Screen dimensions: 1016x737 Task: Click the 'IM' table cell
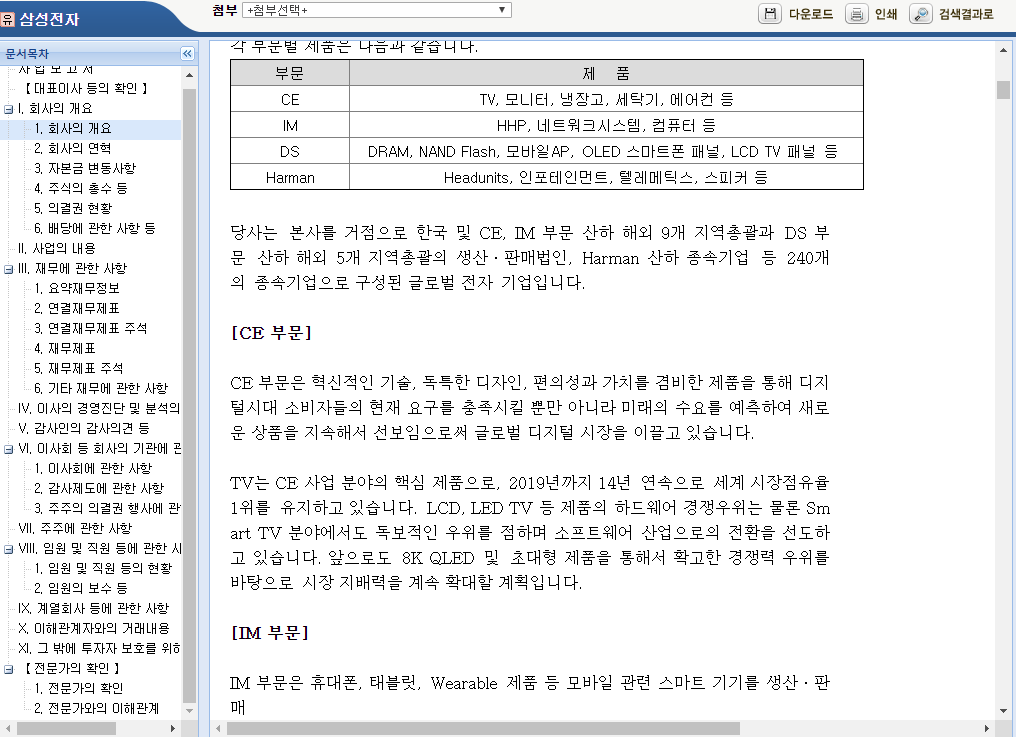(290, 125)
